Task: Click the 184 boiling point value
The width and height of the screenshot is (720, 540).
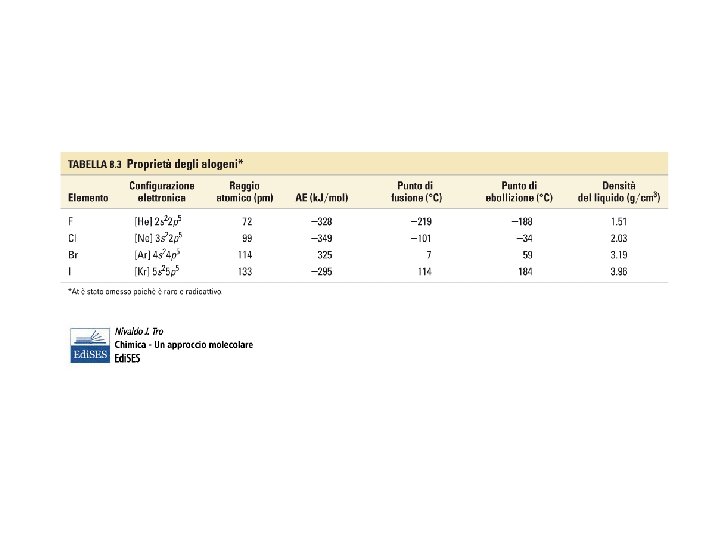Action: 522,273
